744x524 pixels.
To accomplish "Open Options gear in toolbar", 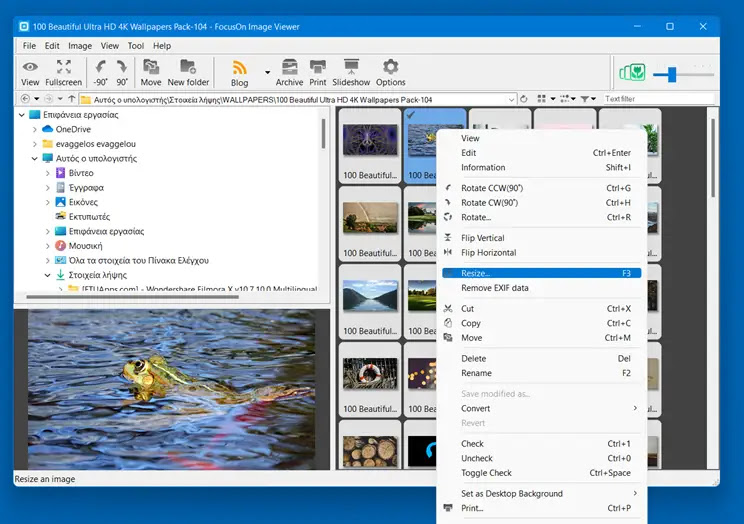I will [x=391, y=73].
